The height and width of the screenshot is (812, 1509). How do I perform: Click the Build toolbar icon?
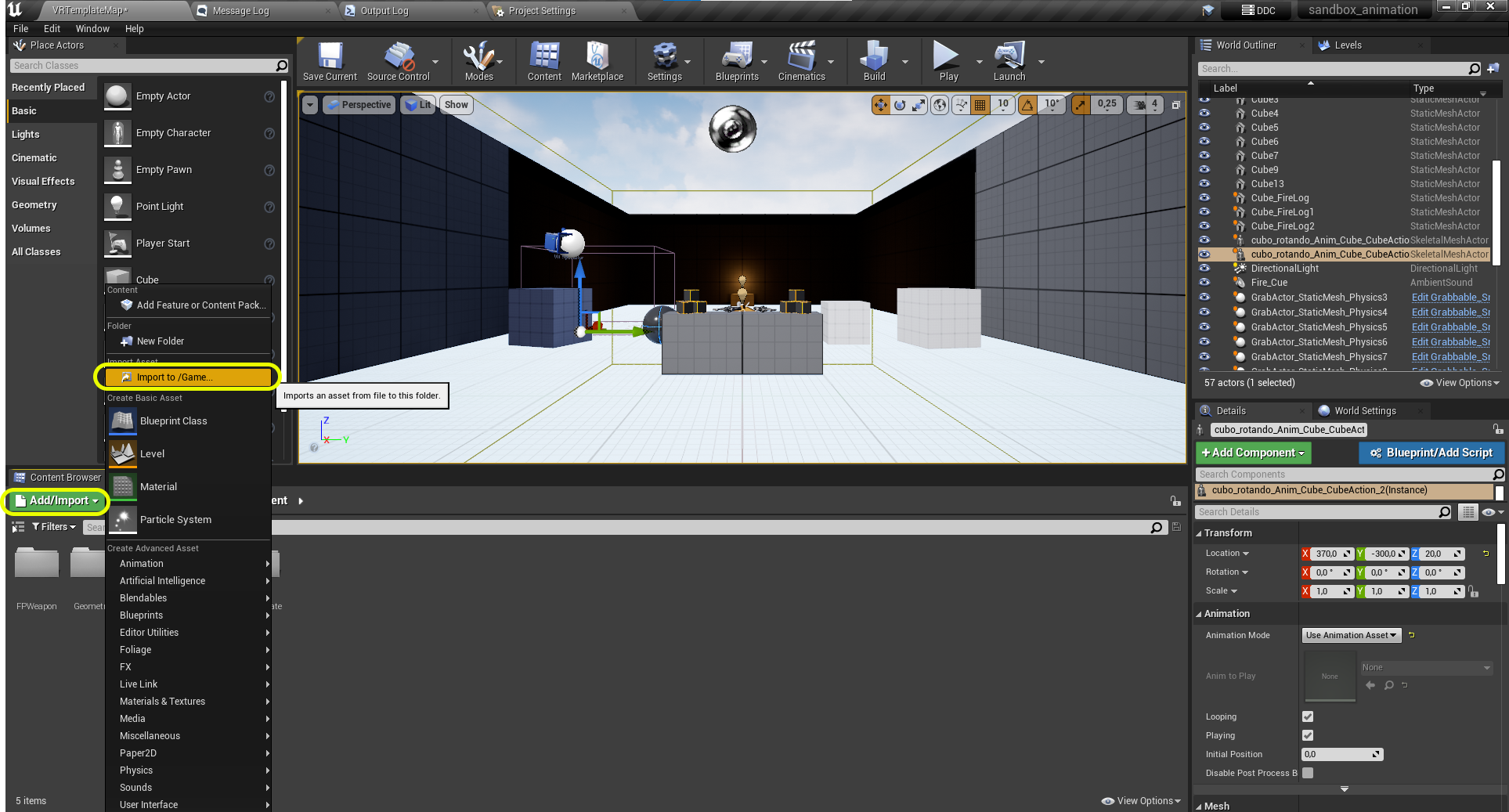click(874, 61)
